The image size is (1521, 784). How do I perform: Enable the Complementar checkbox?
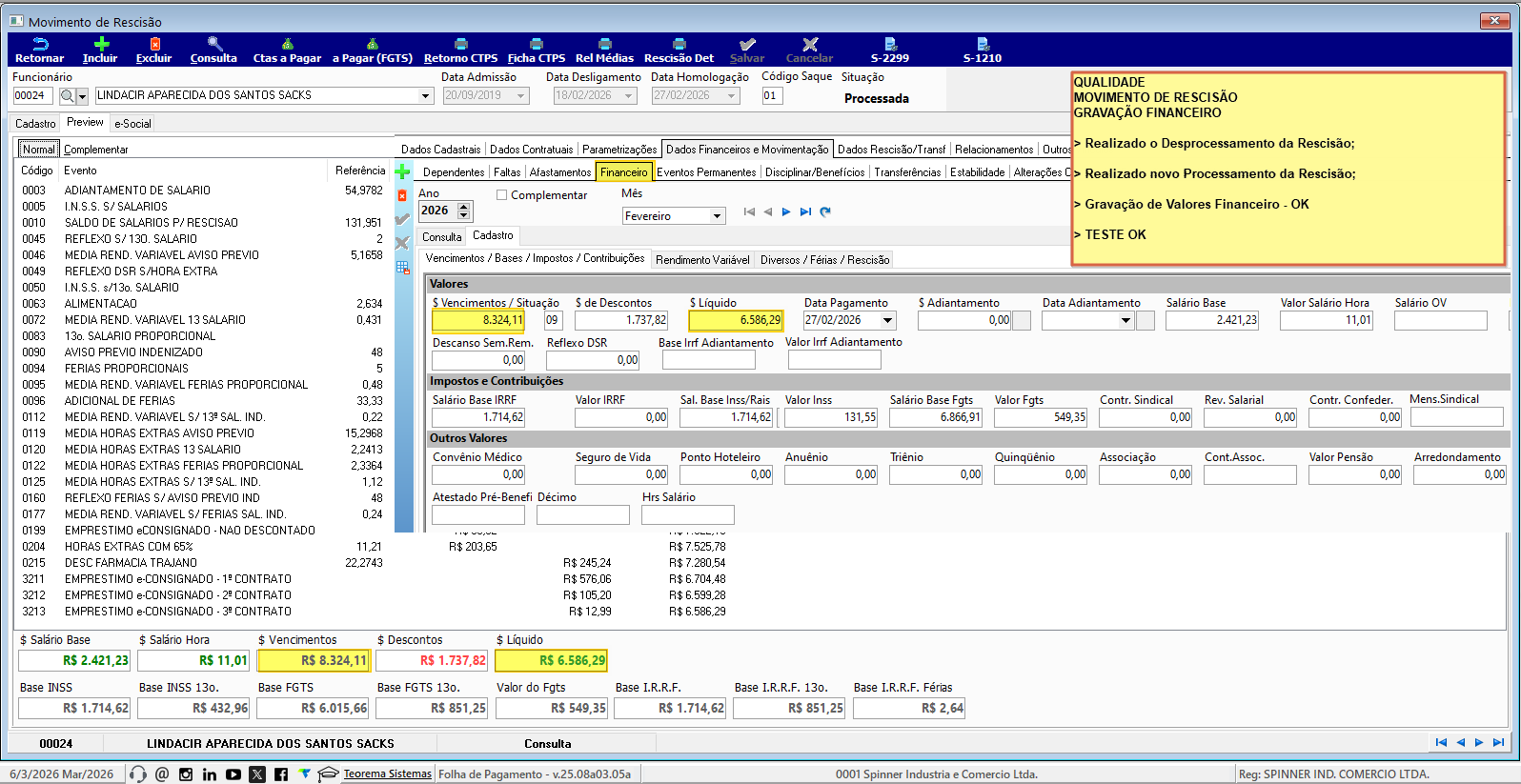coord(501,195)
